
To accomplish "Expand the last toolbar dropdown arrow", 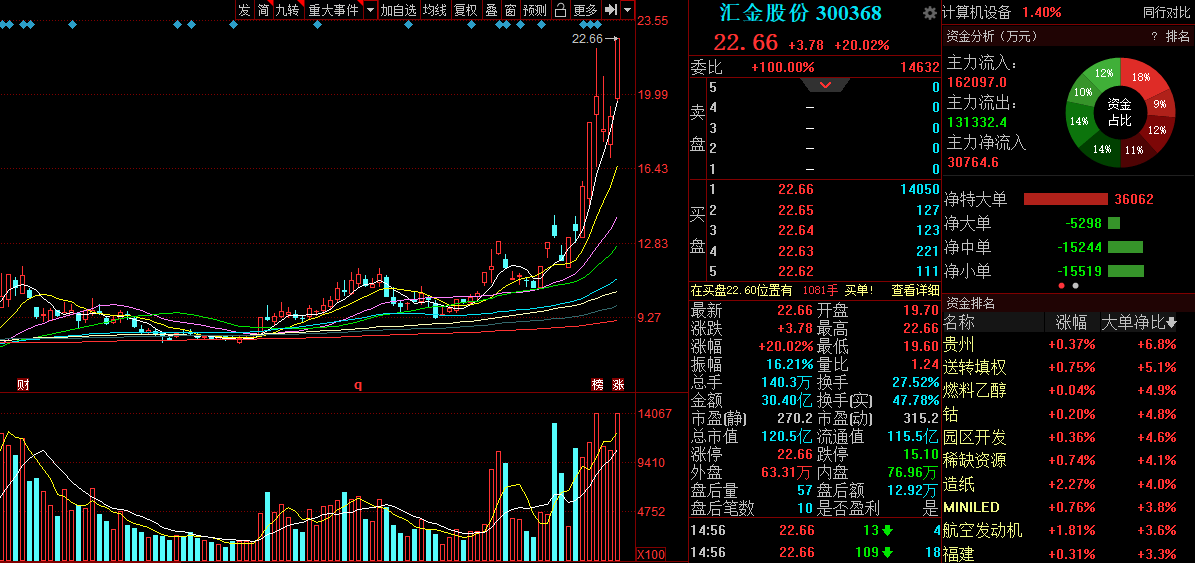I will (x=627, y=10).
